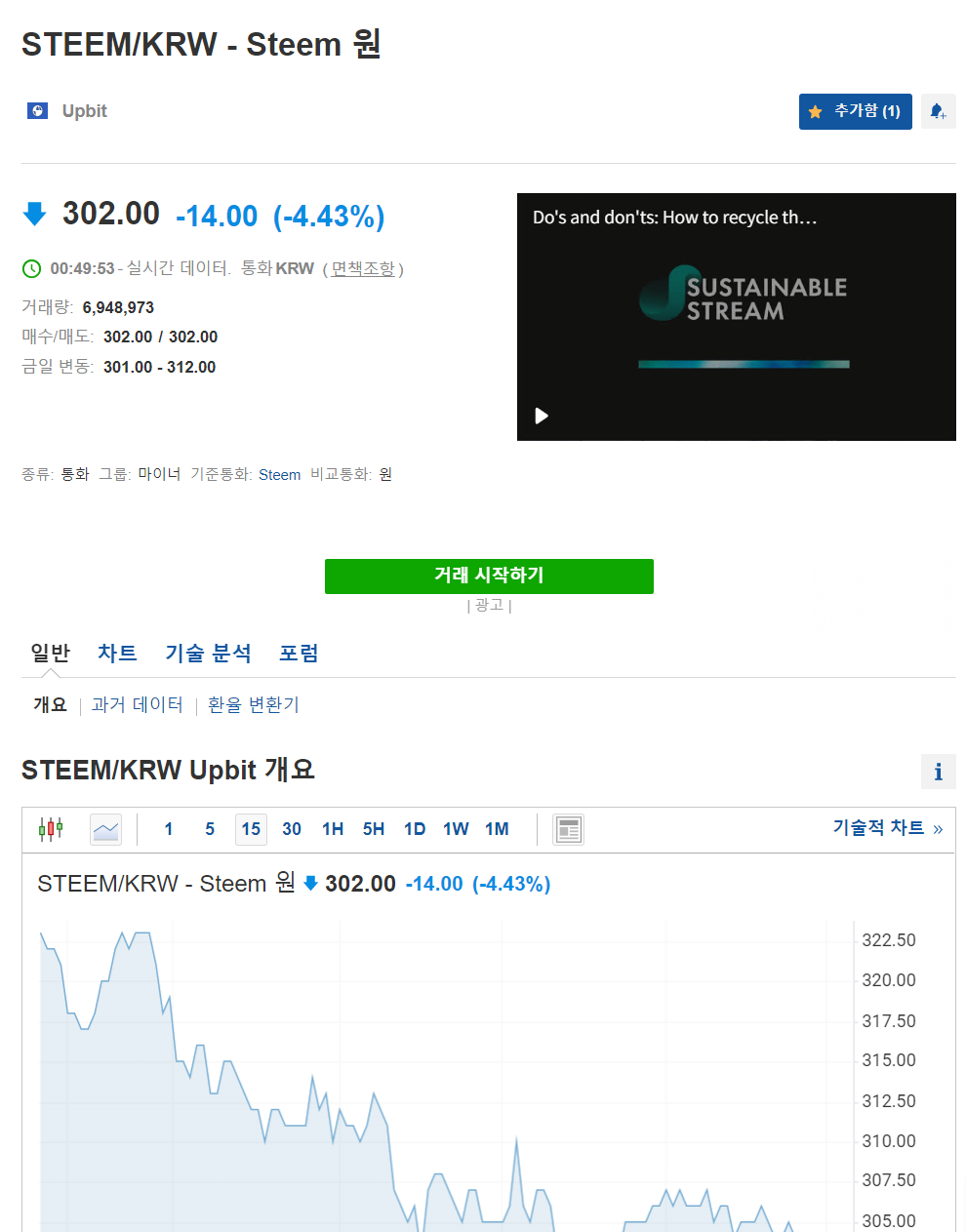Select the 15 minute chart interval
Screen dimensions: 966x1232
[x=251, y=829]
